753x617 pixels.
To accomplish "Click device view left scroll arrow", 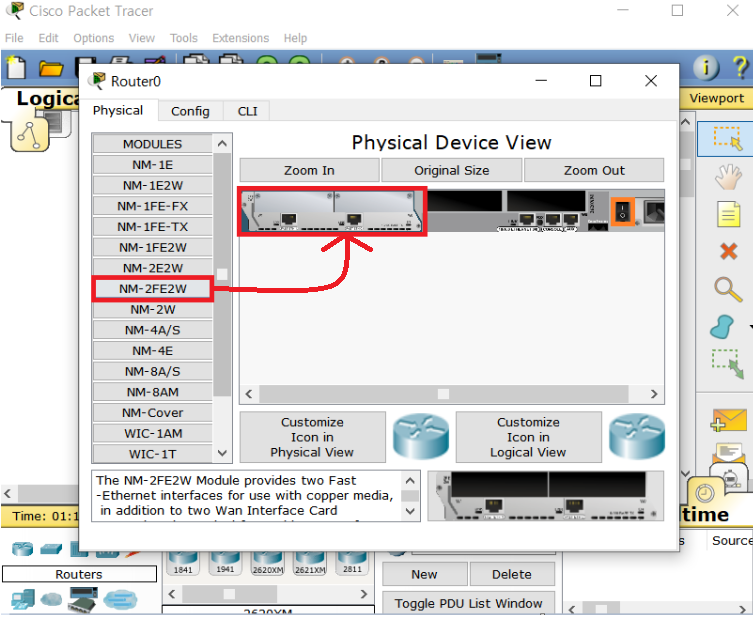I will 249,394.
